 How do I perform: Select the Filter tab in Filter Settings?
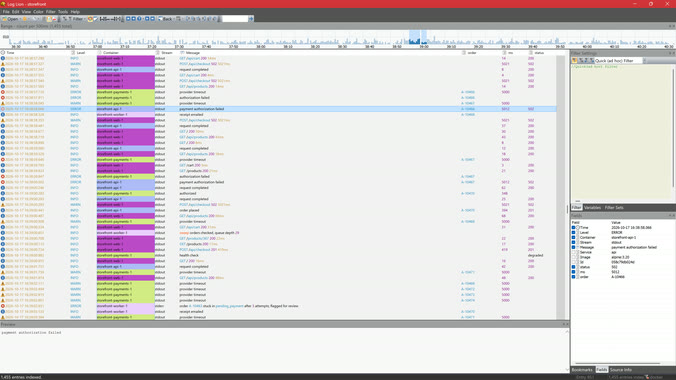(576, 207)
